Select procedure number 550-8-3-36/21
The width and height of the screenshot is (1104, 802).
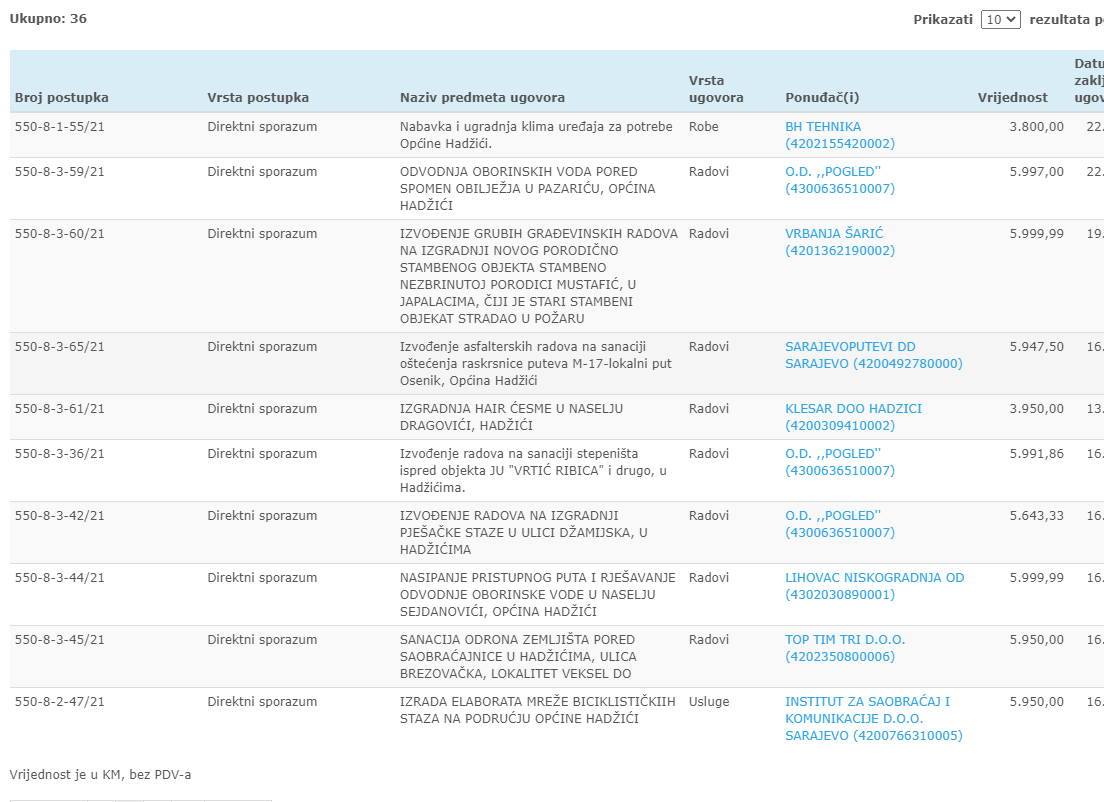point(59,453)
